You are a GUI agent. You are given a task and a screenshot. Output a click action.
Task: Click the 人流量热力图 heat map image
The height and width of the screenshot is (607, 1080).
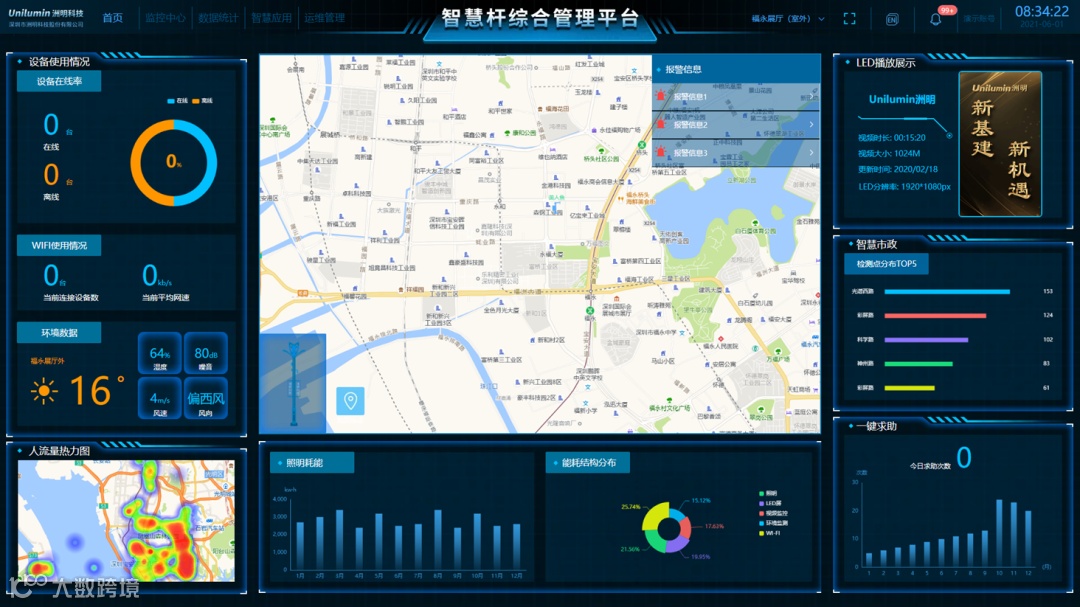tap(127, 521)
